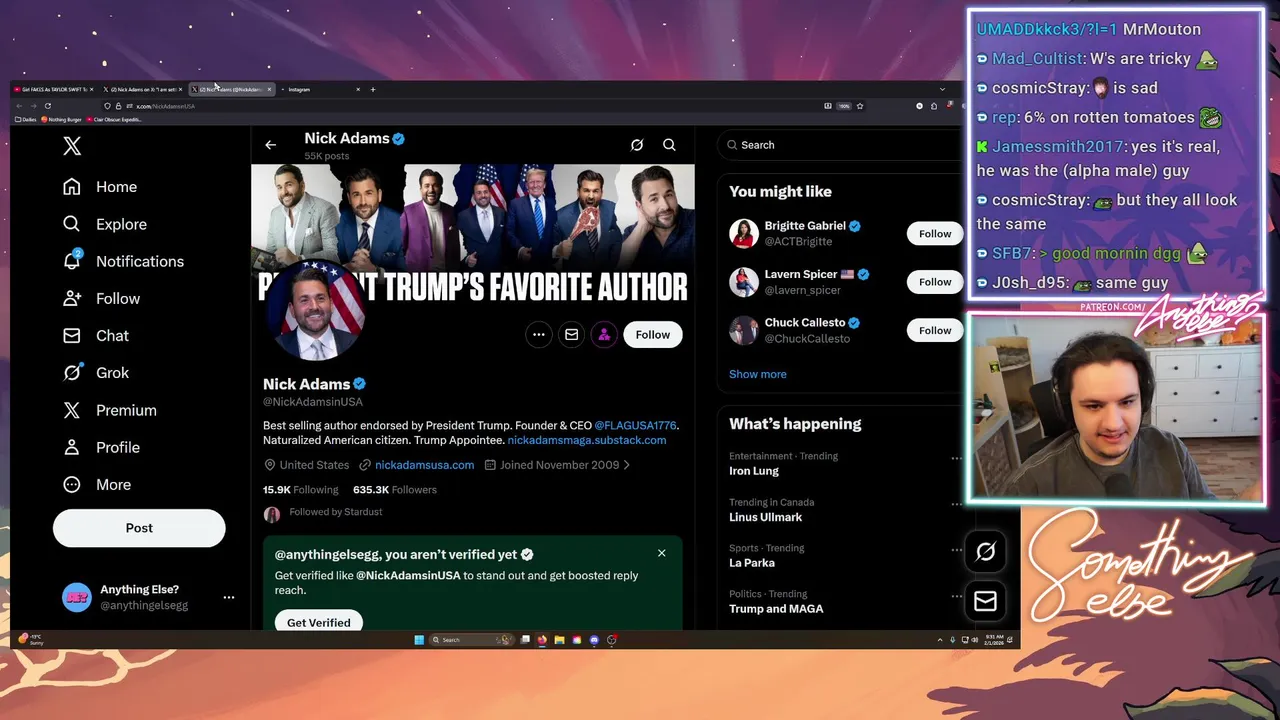This screenshot has height=720, width=1280.
Task: Click the floating Messages envelope button
Action: [985, 600]
